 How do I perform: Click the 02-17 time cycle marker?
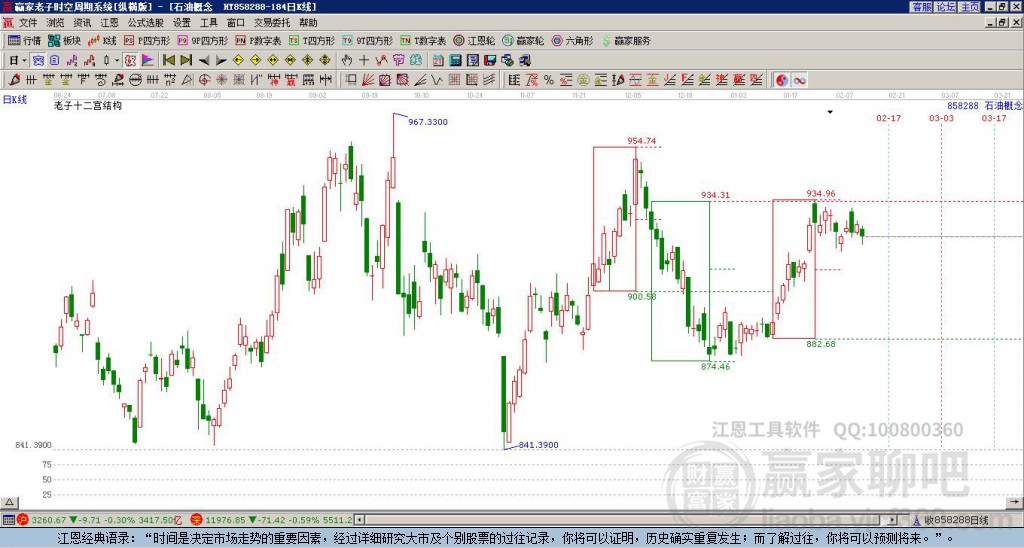pos(888,118)
